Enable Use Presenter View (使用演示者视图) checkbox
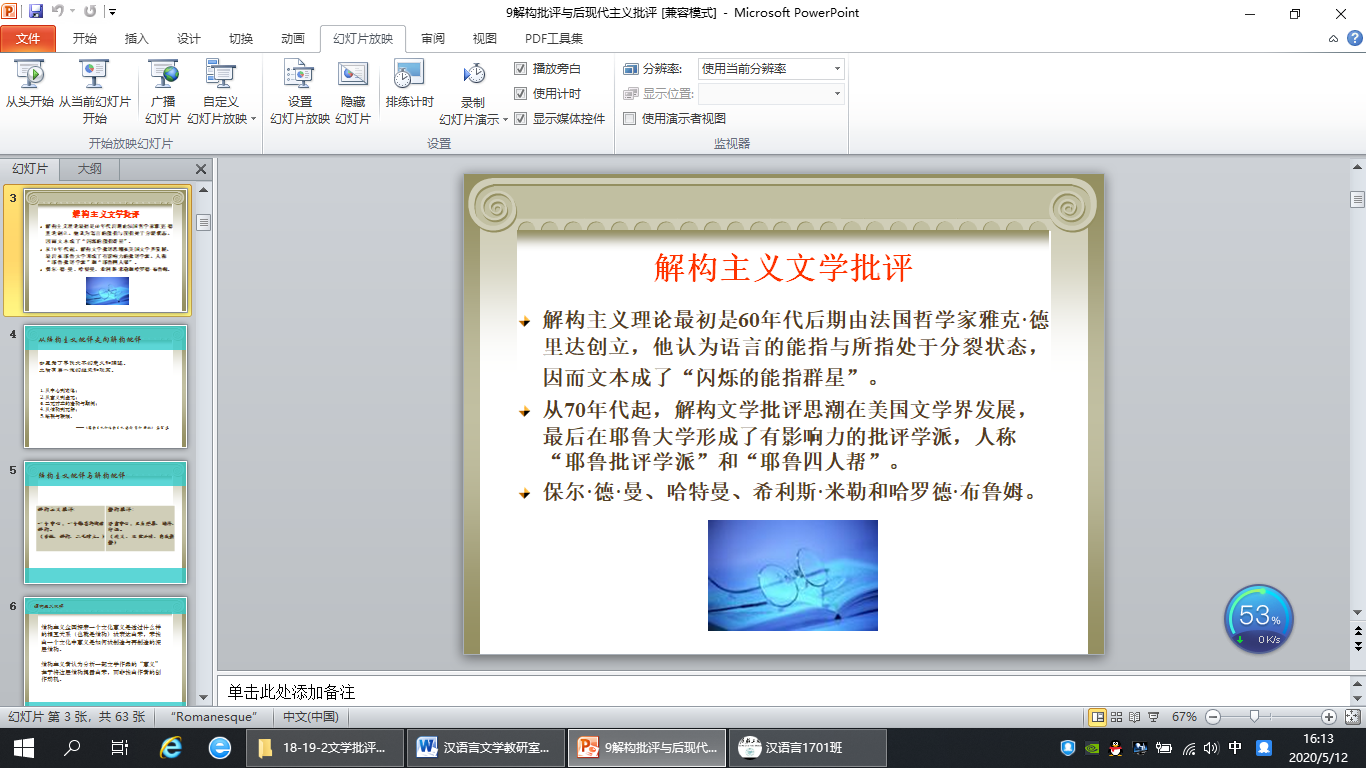 click(630, 118)
